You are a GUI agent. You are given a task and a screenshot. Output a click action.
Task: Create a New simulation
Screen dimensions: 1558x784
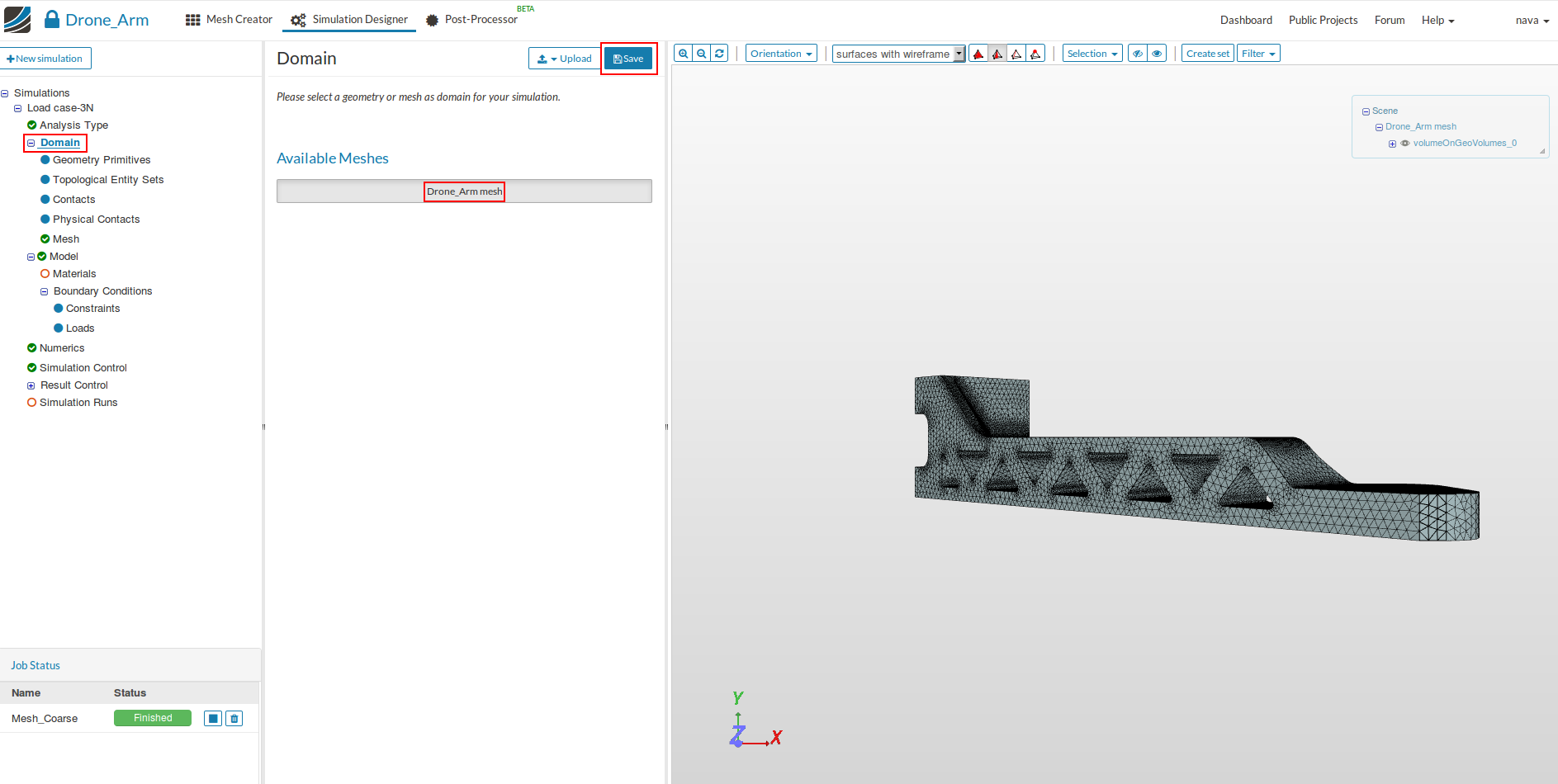pyautogui.click(x=45, y=59)
